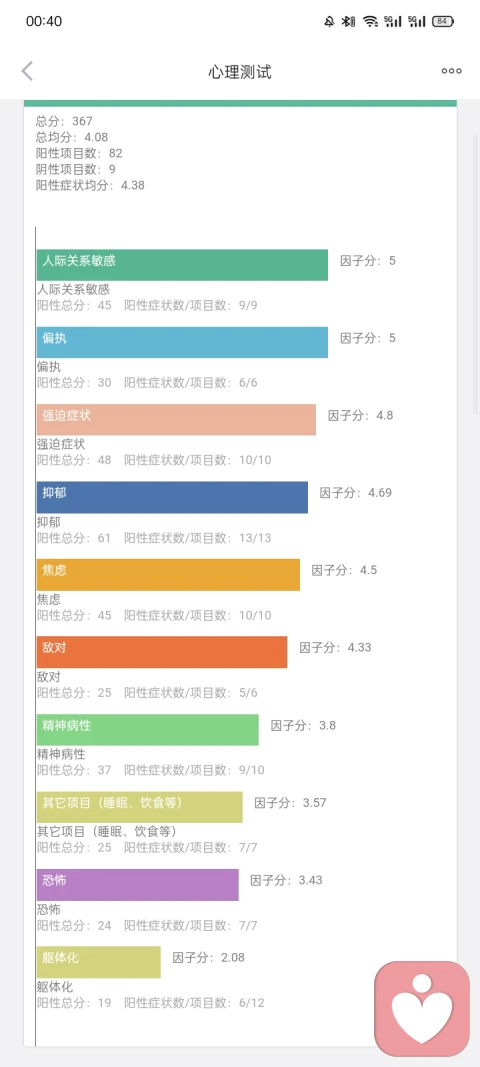Tap the muted notification bell icon
The image size is (480, 1067).
coord(330,21)
